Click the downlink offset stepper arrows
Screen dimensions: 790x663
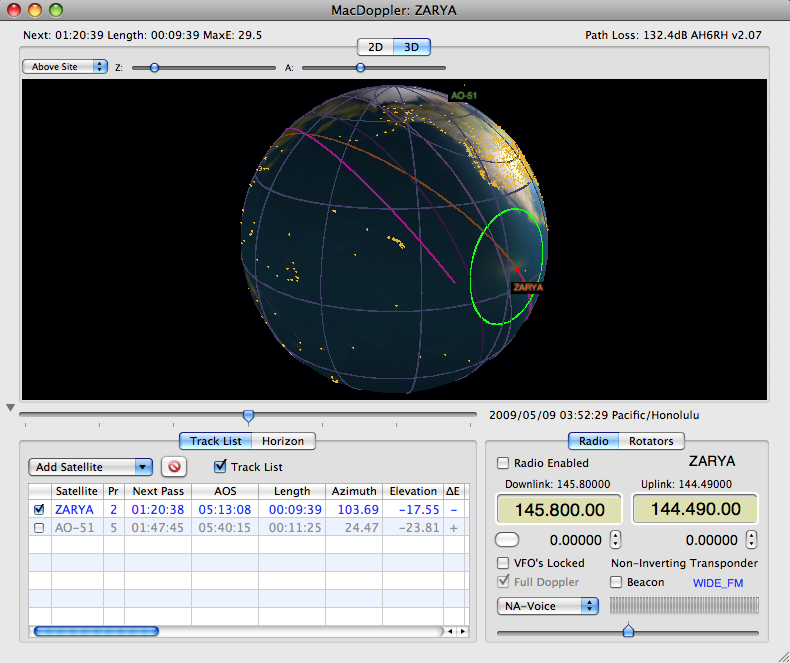(615, 540)
